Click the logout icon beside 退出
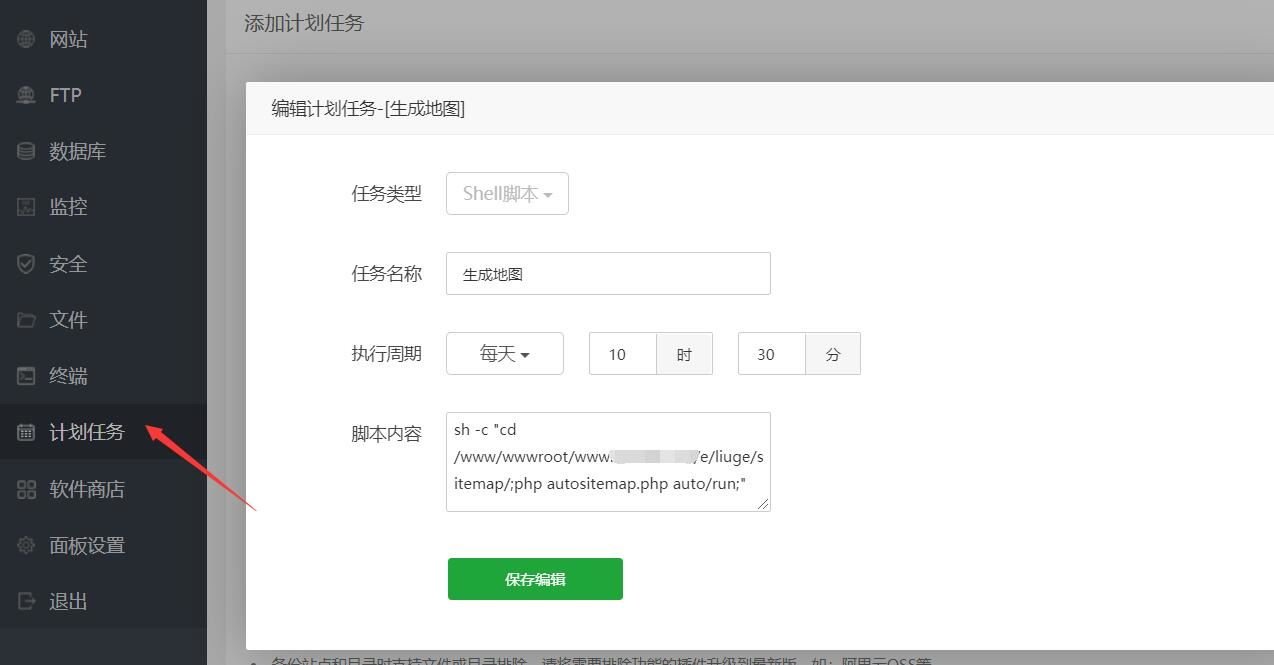Image resolution: width=1274 pixels, height=665 pixels. 27,601
